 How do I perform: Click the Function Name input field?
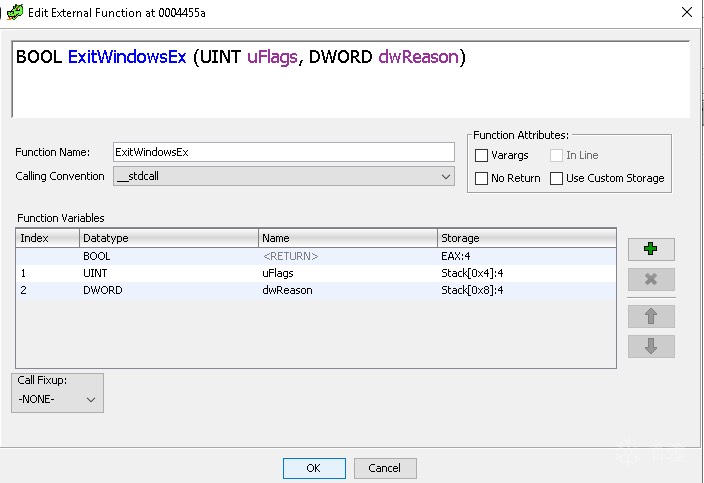point(284,152)
